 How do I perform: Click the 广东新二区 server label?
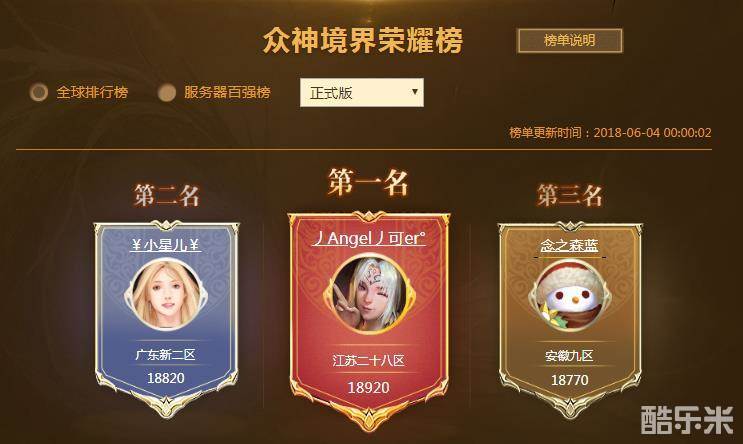tap(165, 354)
